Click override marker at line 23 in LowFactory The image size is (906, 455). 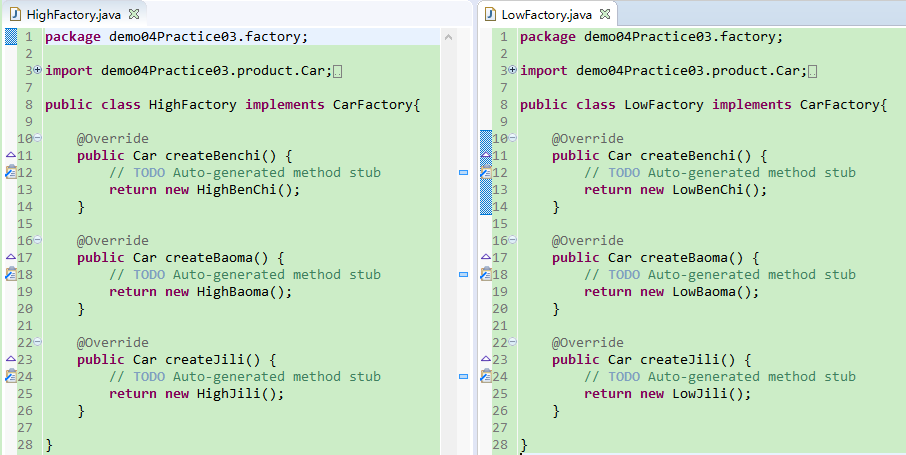pyautogui.click(x=486, y=358)
